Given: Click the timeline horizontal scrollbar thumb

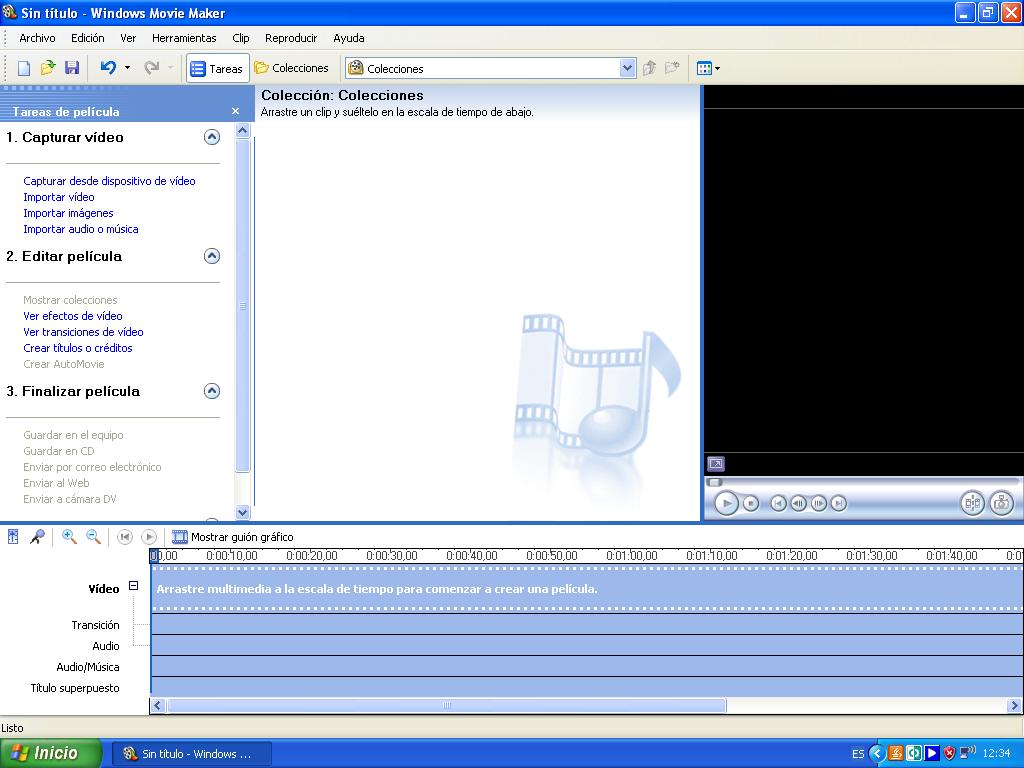Looking at the screenshot, I should (447, 705).
